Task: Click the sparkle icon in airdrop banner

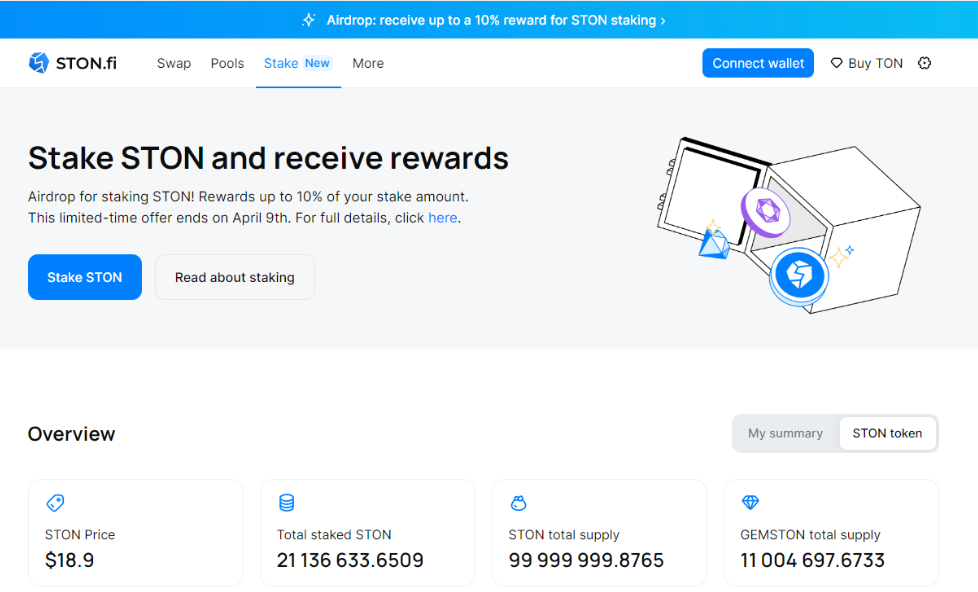Action: (x=309, y=20)
